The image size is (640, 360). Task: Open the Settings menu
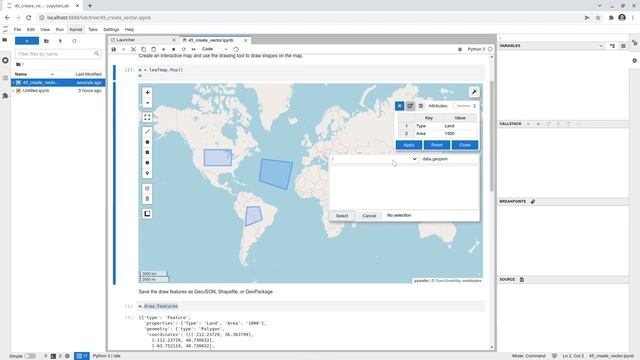point(111,30)
